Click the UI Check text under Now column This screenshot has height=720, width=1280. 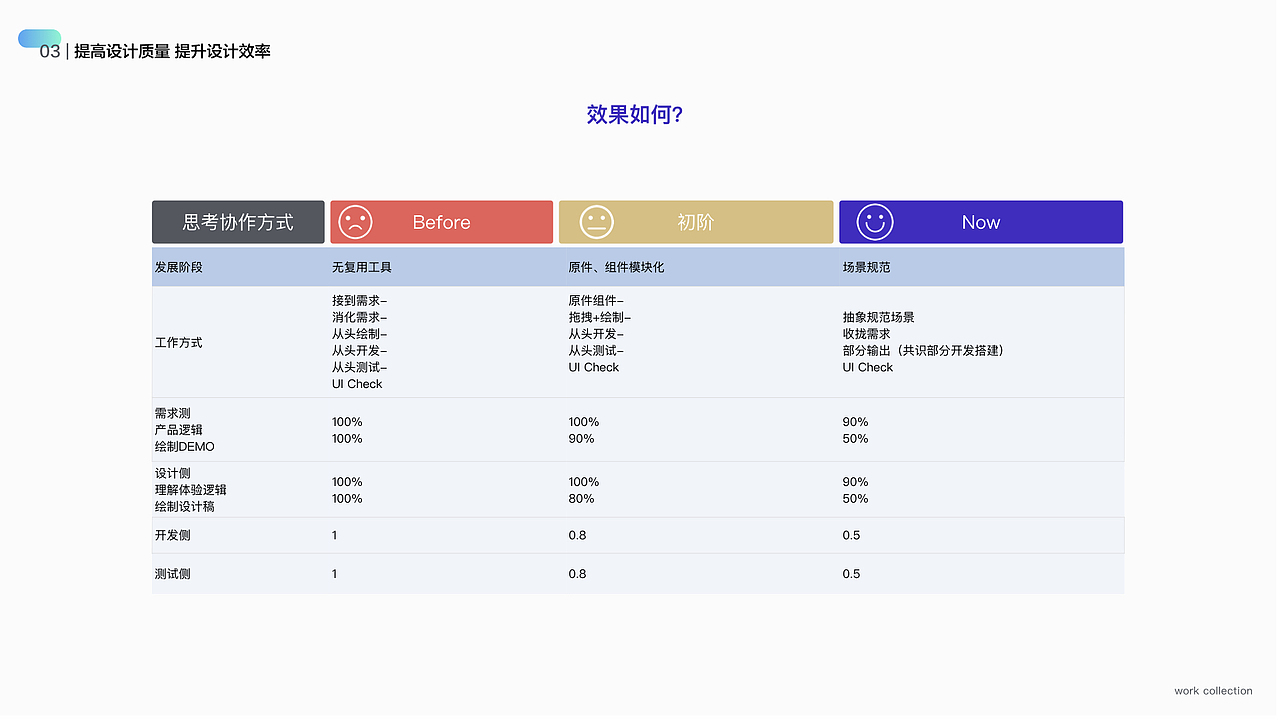[867, 367]
